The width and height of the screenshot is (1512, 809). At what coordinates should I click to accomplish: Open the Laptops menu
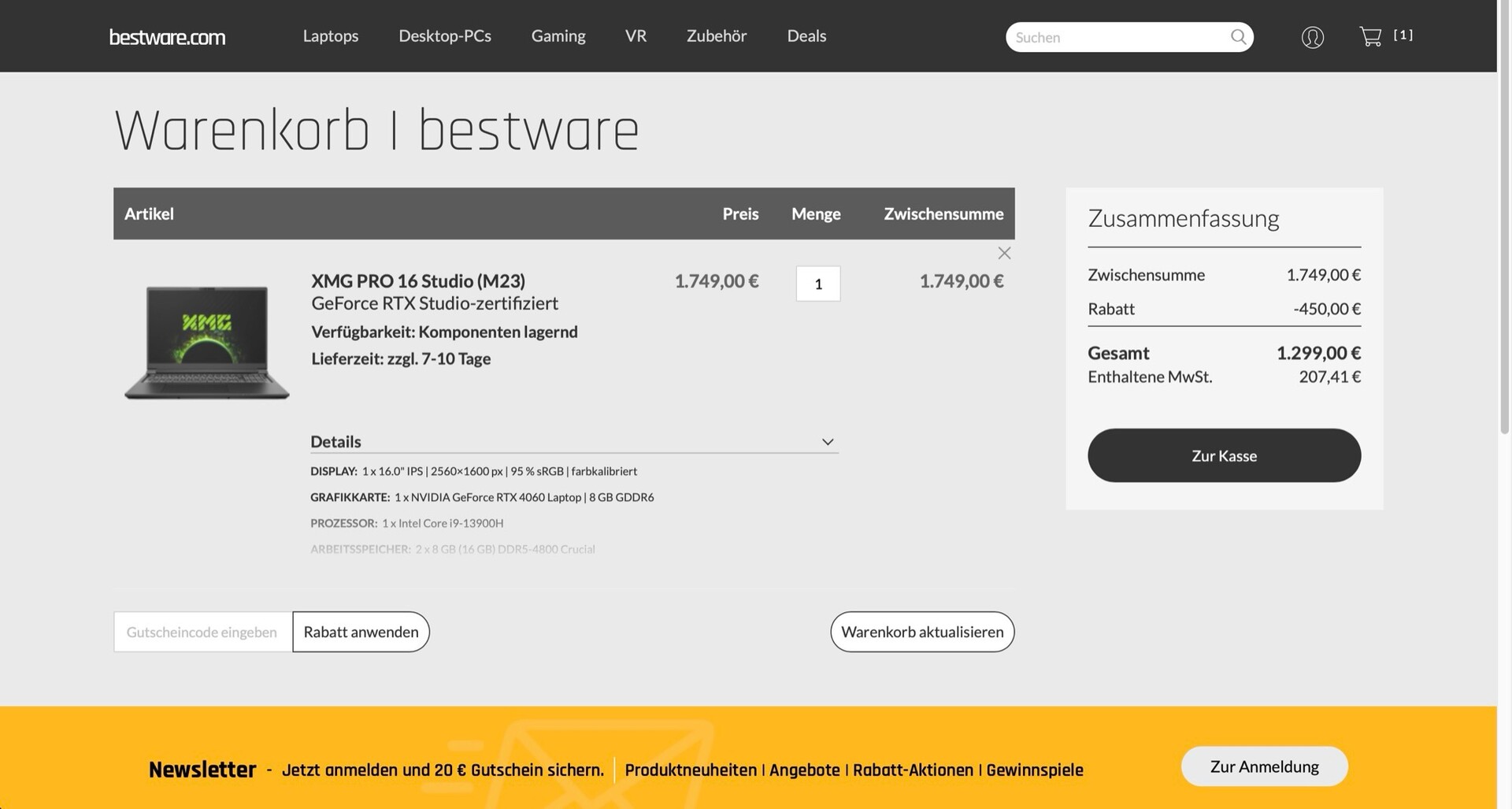pos(331,36)
